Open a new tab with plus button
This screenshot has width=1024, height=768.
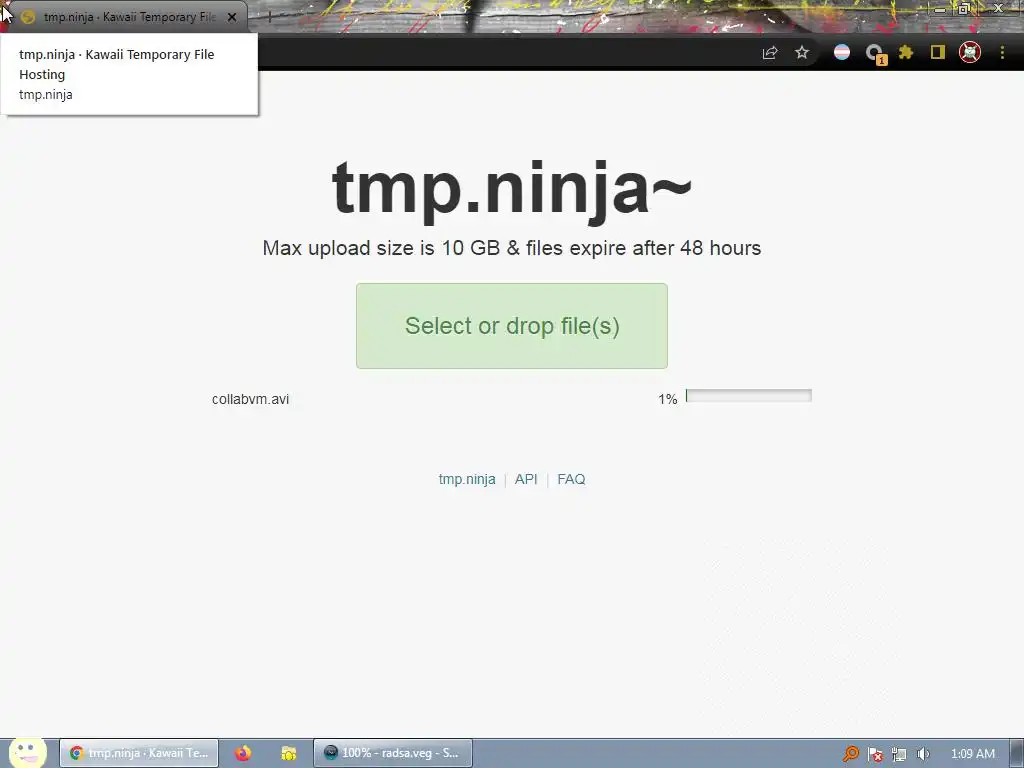pos(268,18)
